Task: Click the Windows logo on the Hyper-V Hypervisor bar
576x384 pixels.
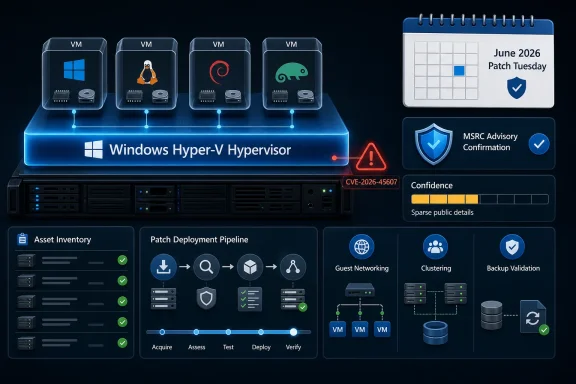Action: coord(94,149)
